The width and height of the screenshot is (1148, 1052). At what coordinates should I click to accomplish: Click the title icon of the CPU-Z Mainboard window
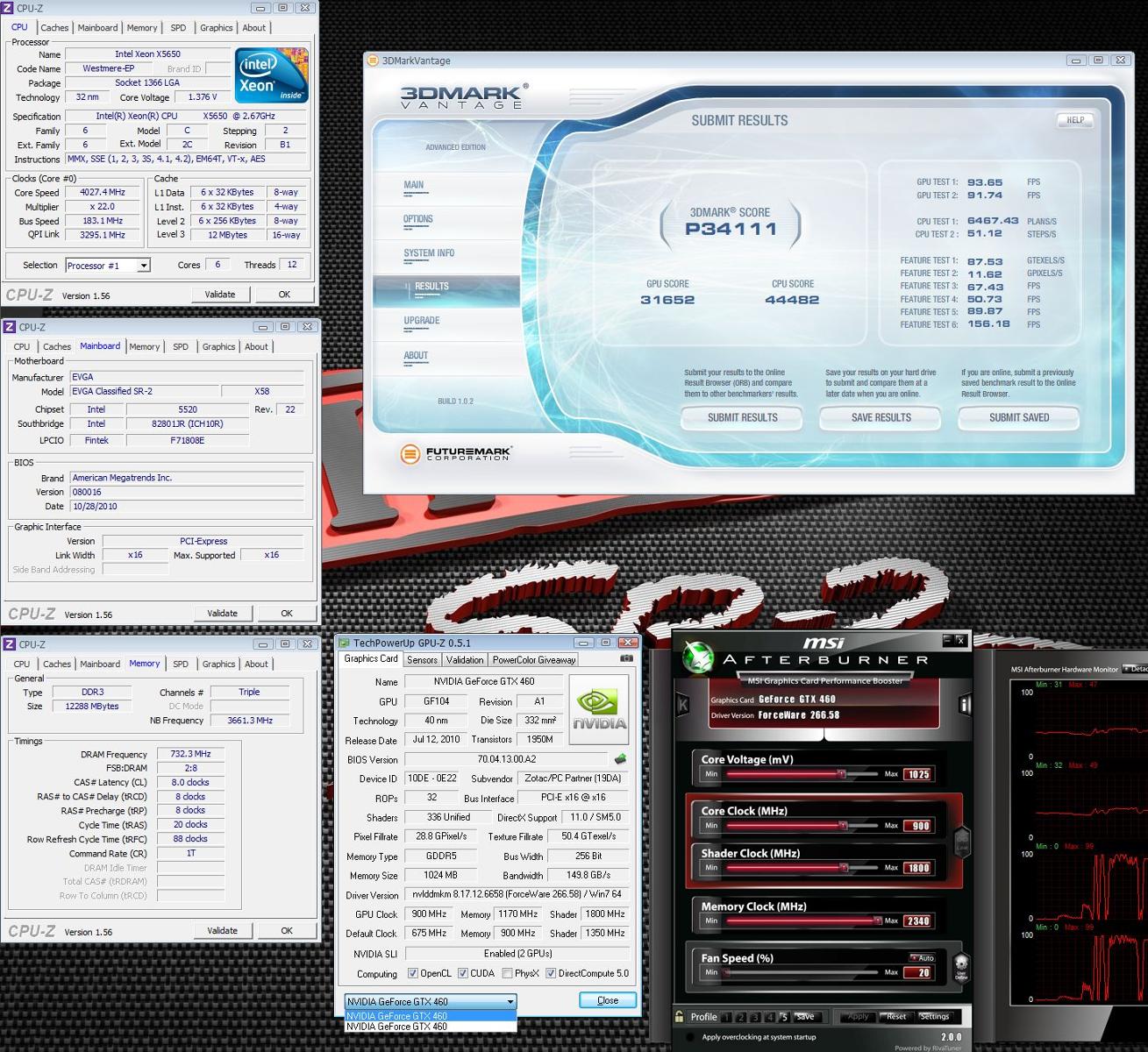9,327
